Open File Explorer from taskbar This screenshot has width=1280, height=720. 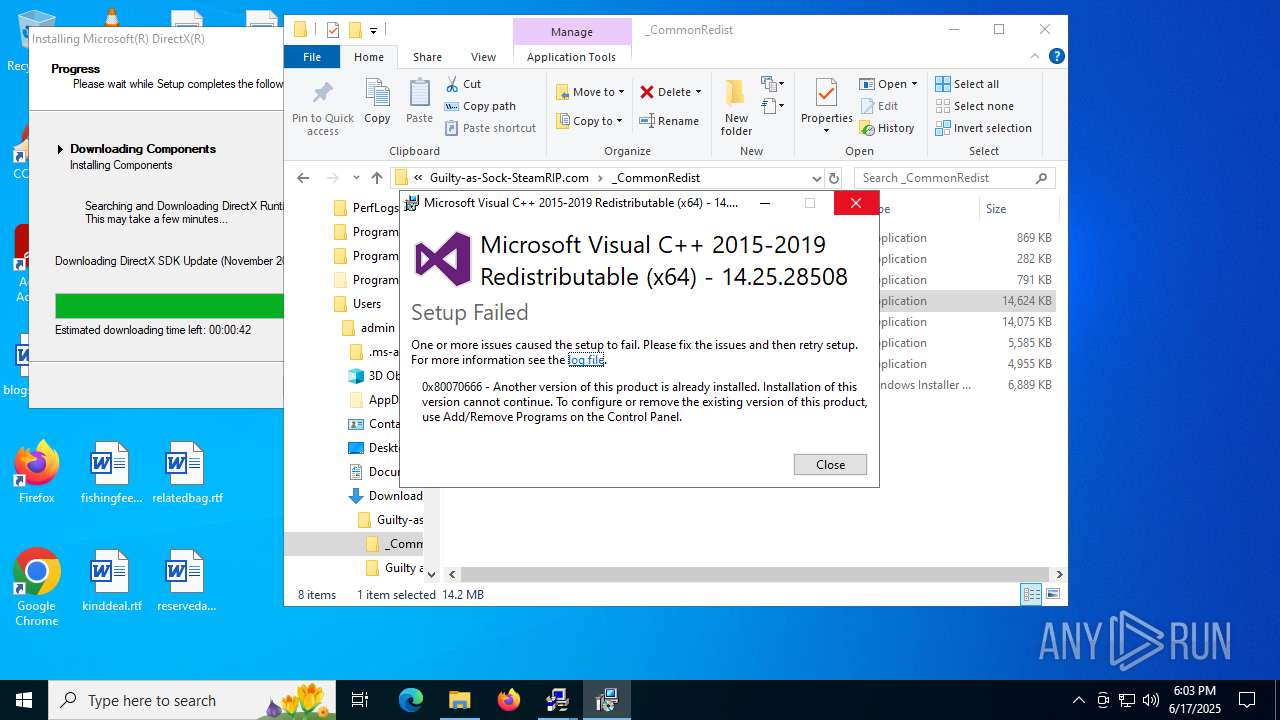pyautogui.click(x=459, y=700)
